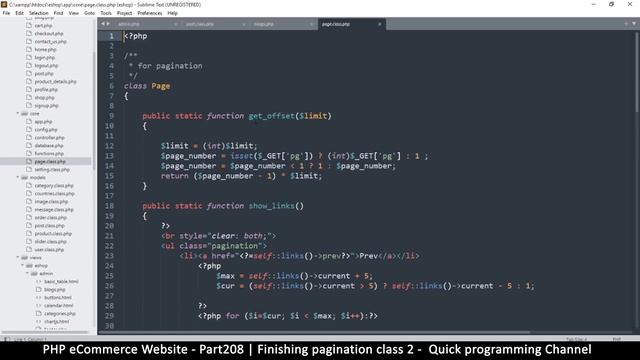Click file icon beside config.php

[29, 129]
